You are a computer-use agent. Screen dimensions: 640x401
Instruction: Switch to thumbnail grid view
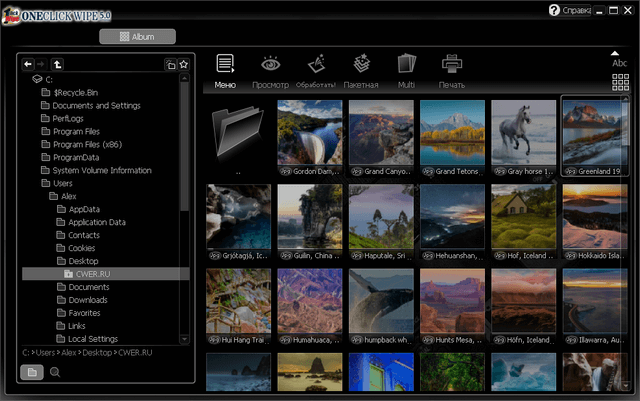pos(620,82)
